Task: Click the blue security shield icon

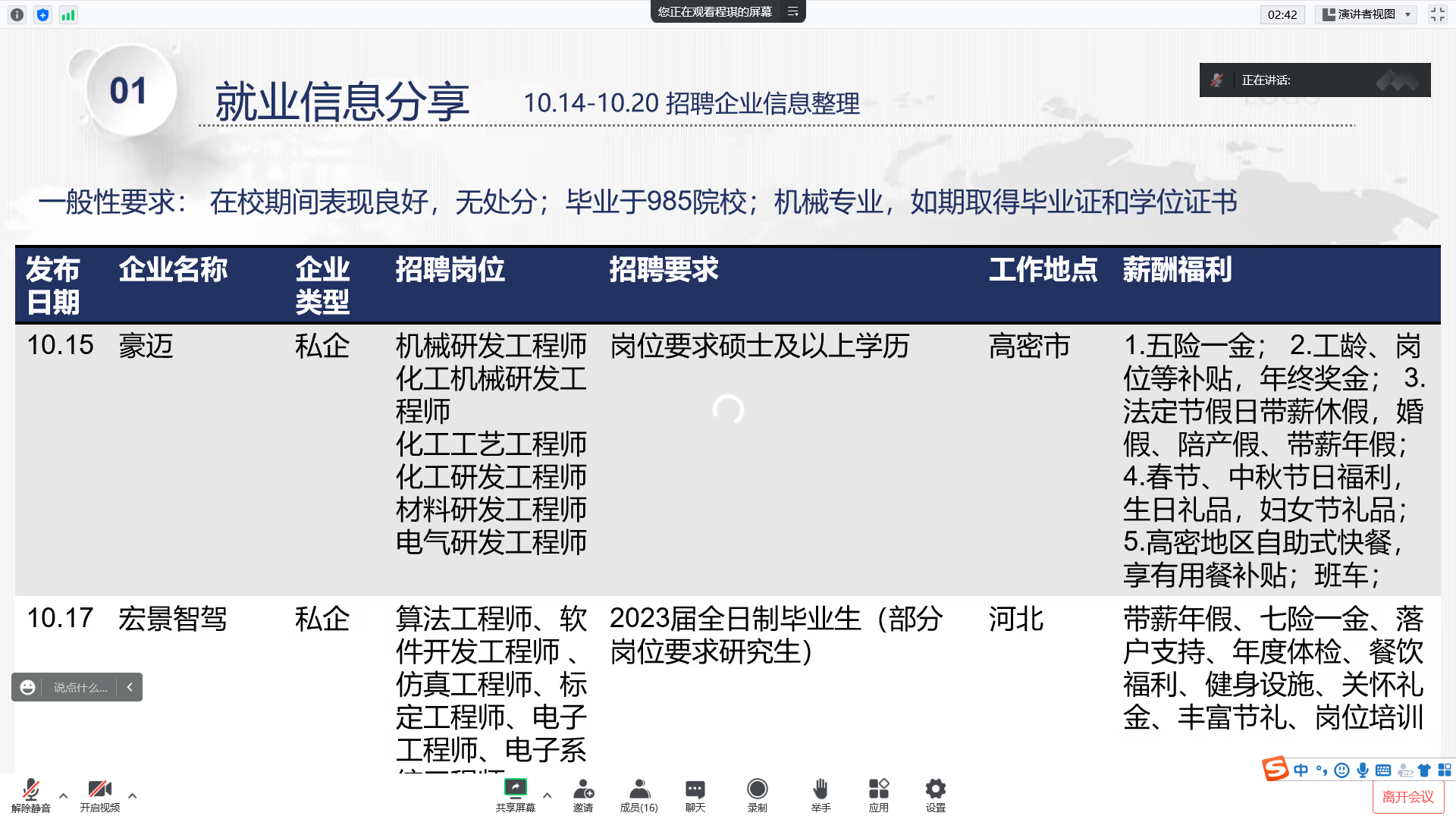Action: 42,14
